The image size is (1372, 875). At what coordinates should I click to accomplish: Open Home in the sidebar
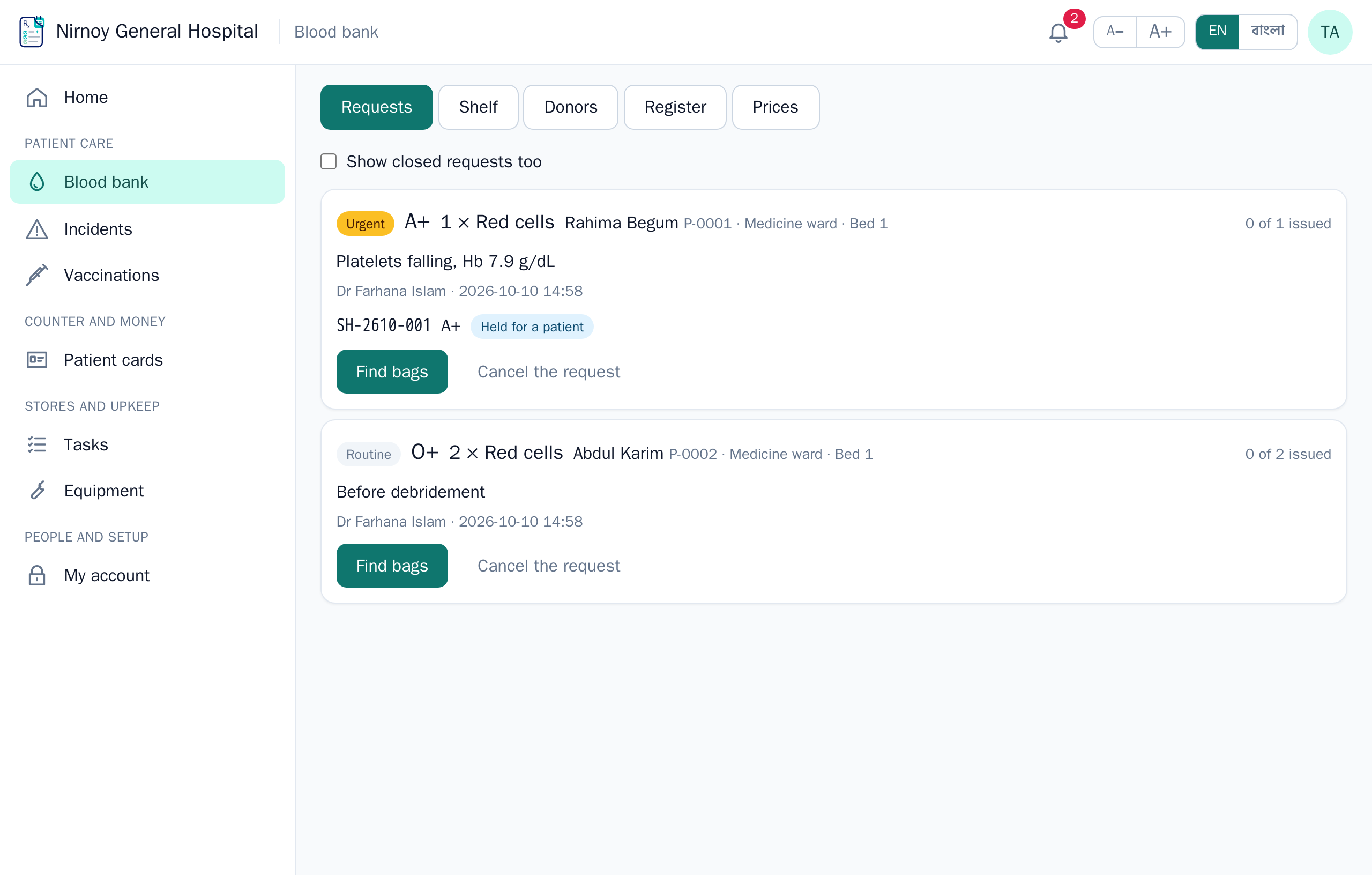[147, 98]
